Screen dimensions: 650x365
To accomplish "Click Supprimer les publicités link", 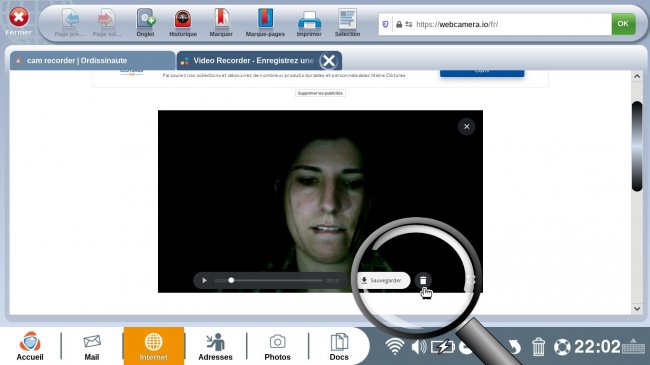I will [x=320, y=93].
